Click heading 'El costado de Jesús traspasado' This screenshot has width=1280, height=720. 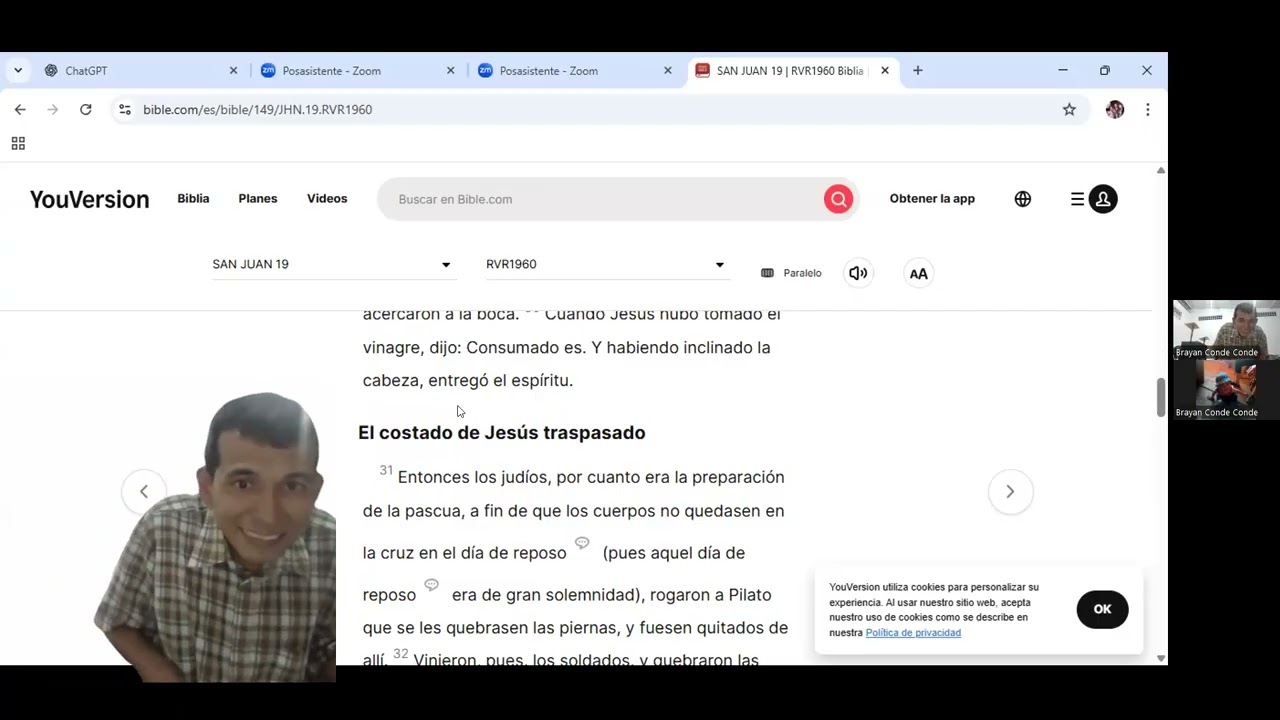click(502, 432)
